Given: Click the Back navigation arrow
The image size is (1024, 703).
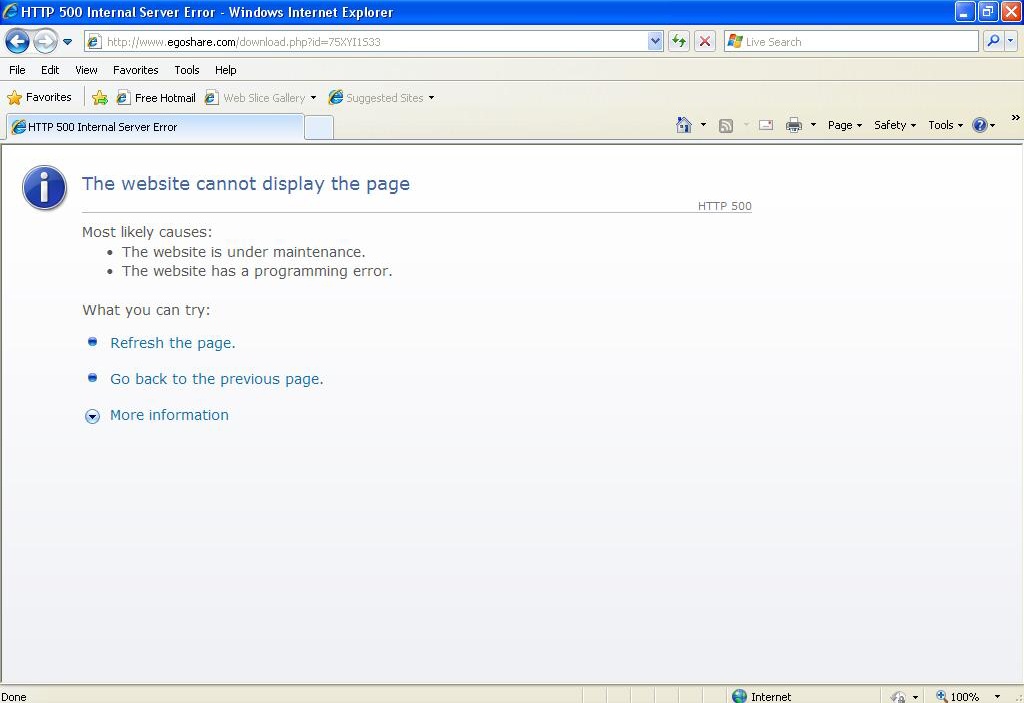Looking at the screenshot, I should click(18, 41).
